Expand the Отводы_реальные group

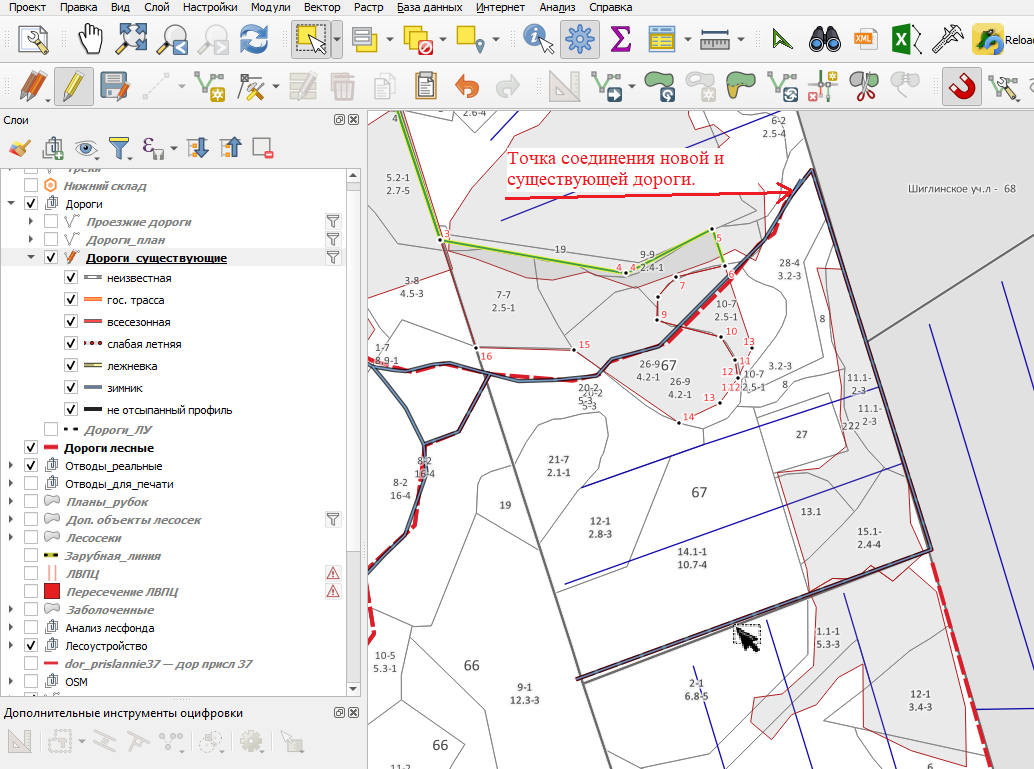click(11, 466)
